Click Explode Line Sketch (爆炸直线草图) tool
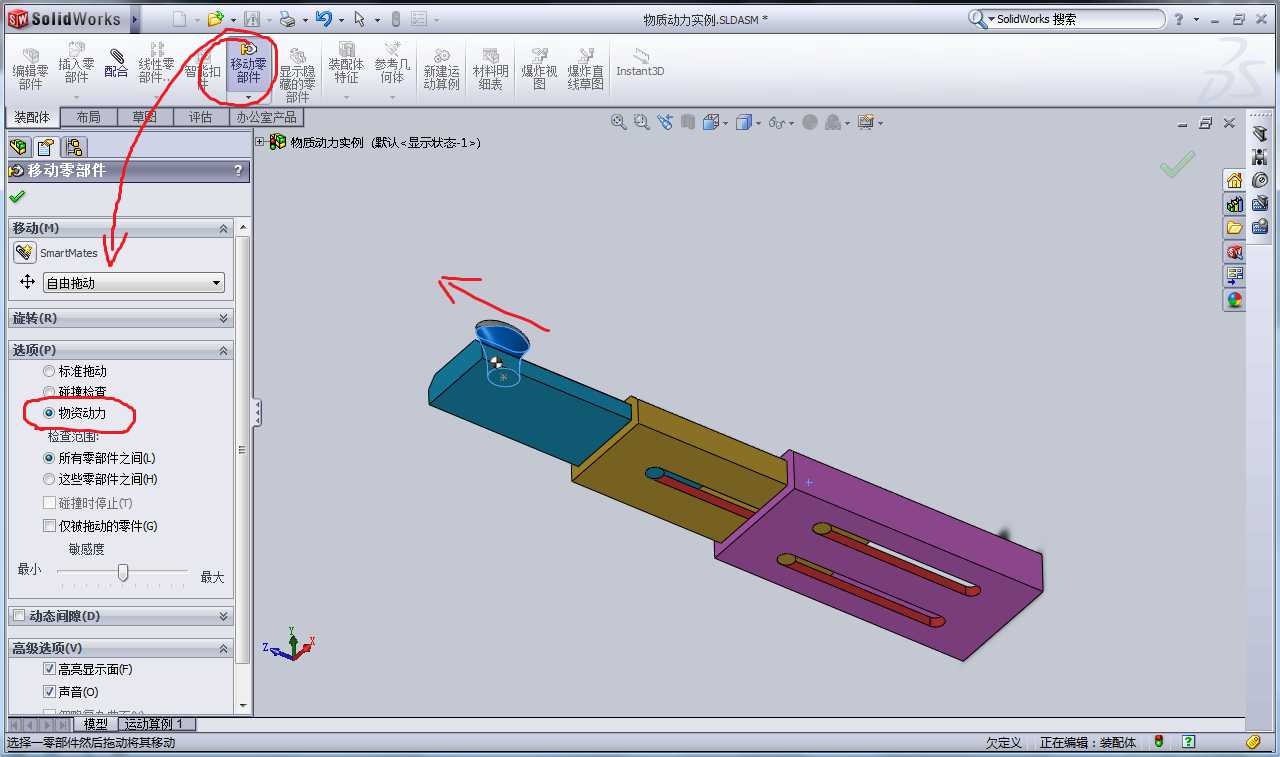Screen dimensions: 1280x757 [x=586, y=68]
